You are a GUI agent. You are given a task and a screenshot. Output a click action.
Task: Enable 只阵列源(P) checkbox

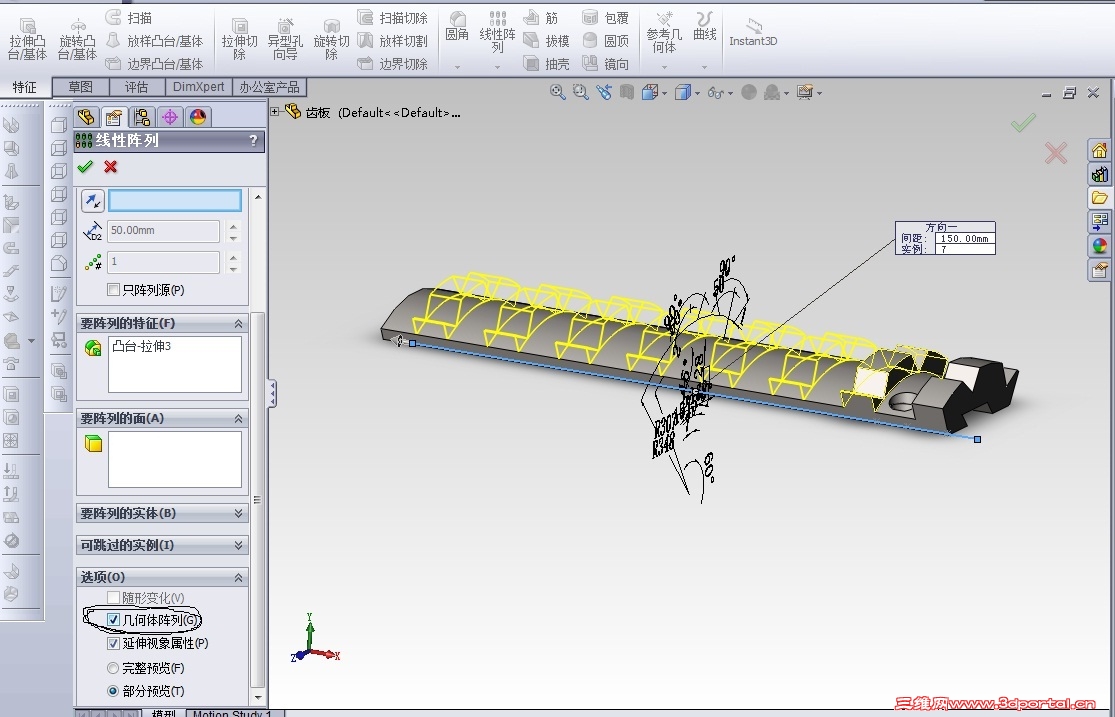pyautogui.click(x=113, y=290)
